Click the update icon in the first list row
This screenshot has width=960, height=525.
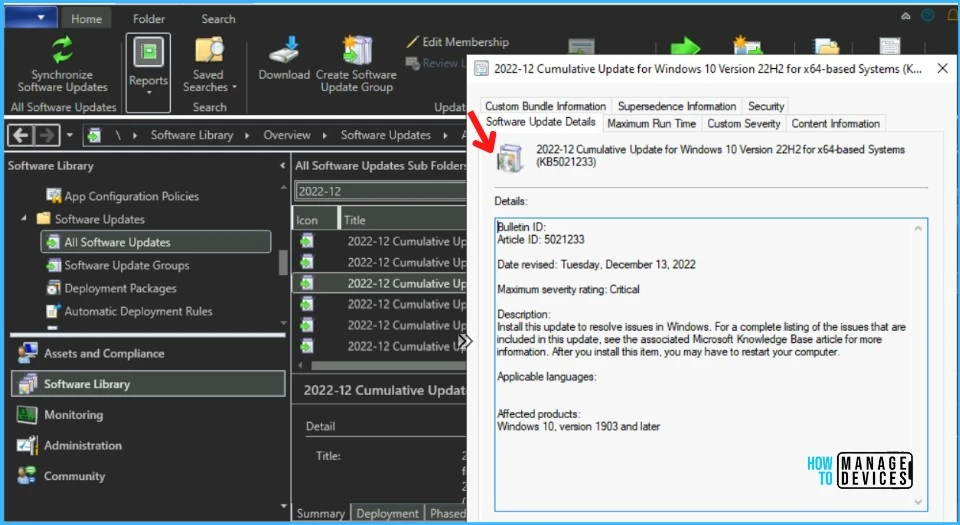coord(306,241)
